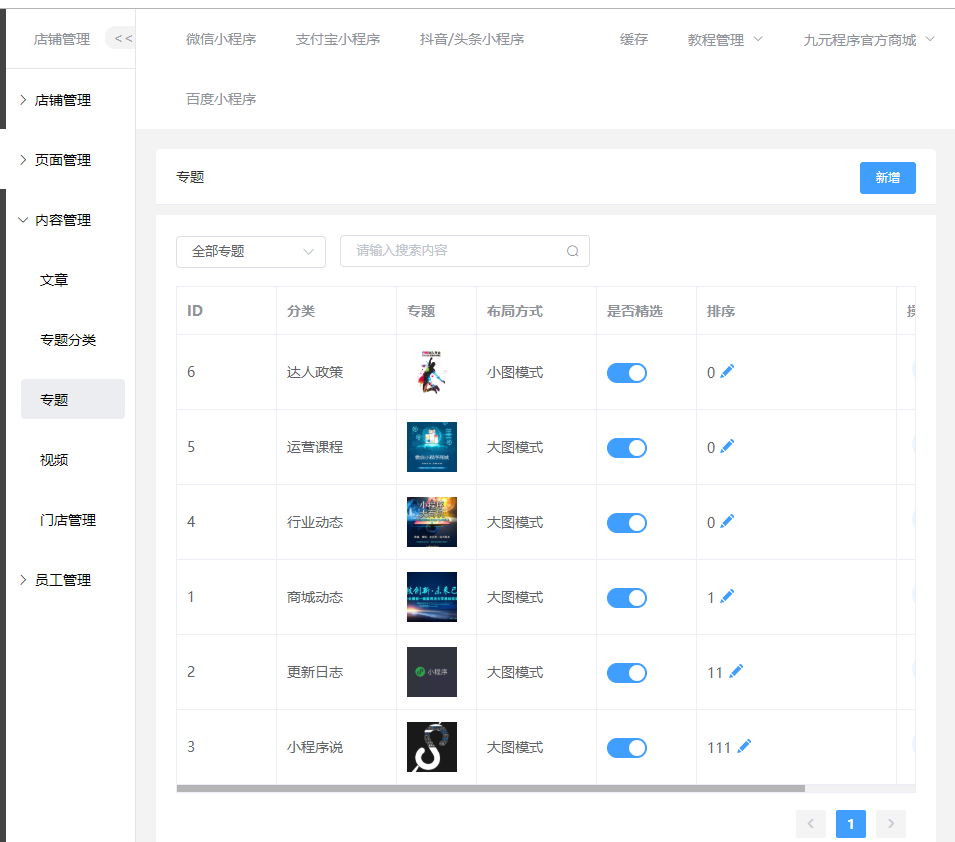955x842 pixels.
Task: Click the 新增 button
Action: 887,178
